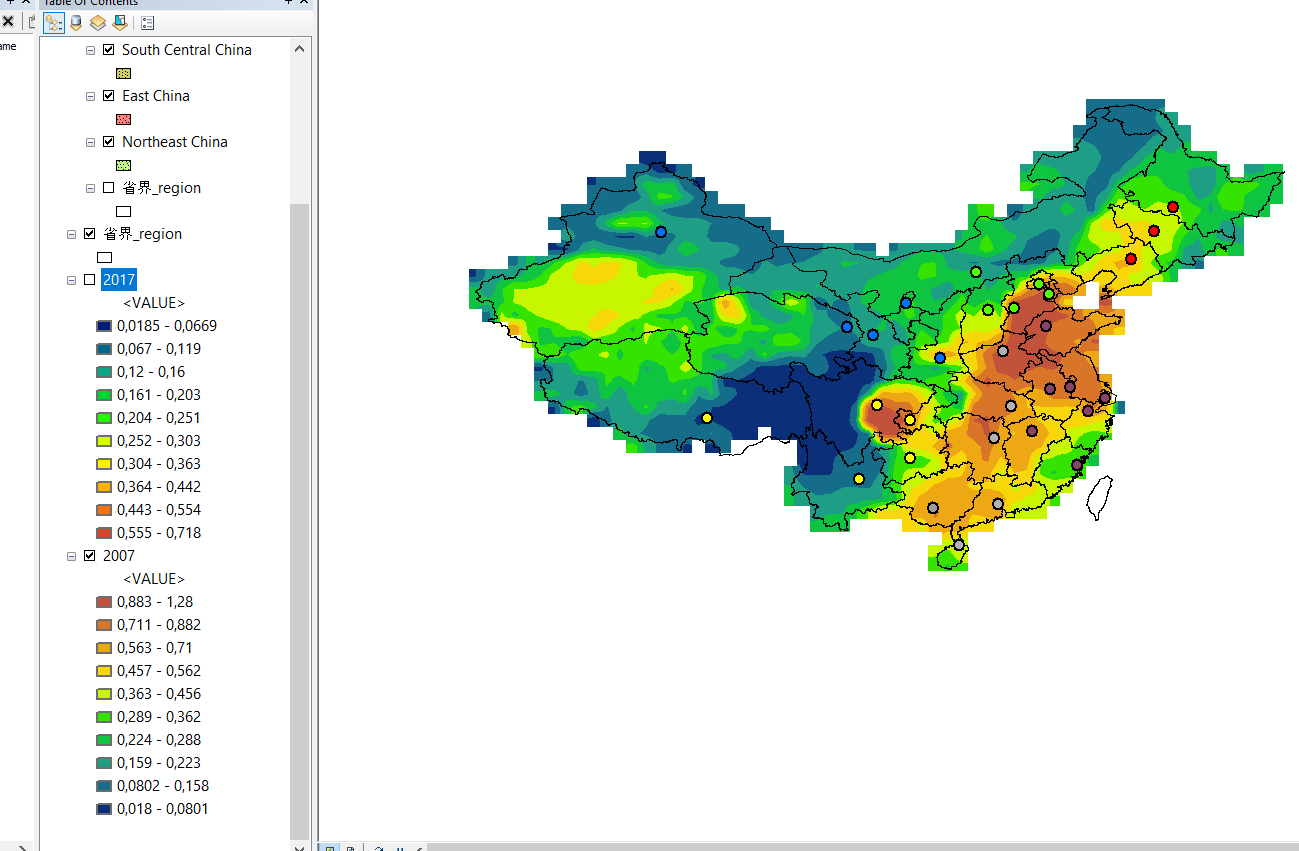Click the 0,563 - 0,71 label
The image size is (1299, 851).
pyautogui.click(x=155, y=647)
